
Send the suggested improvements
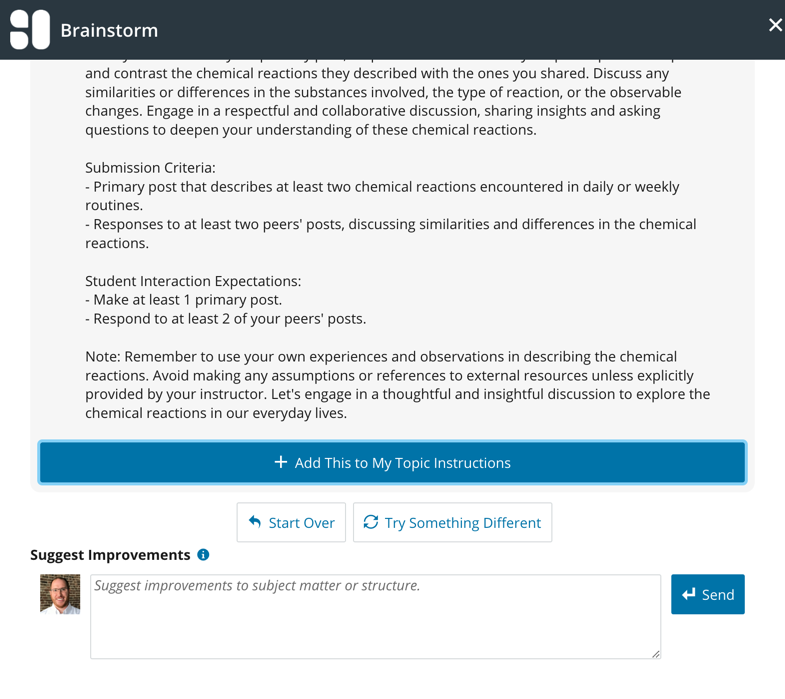tap(708, 594)
